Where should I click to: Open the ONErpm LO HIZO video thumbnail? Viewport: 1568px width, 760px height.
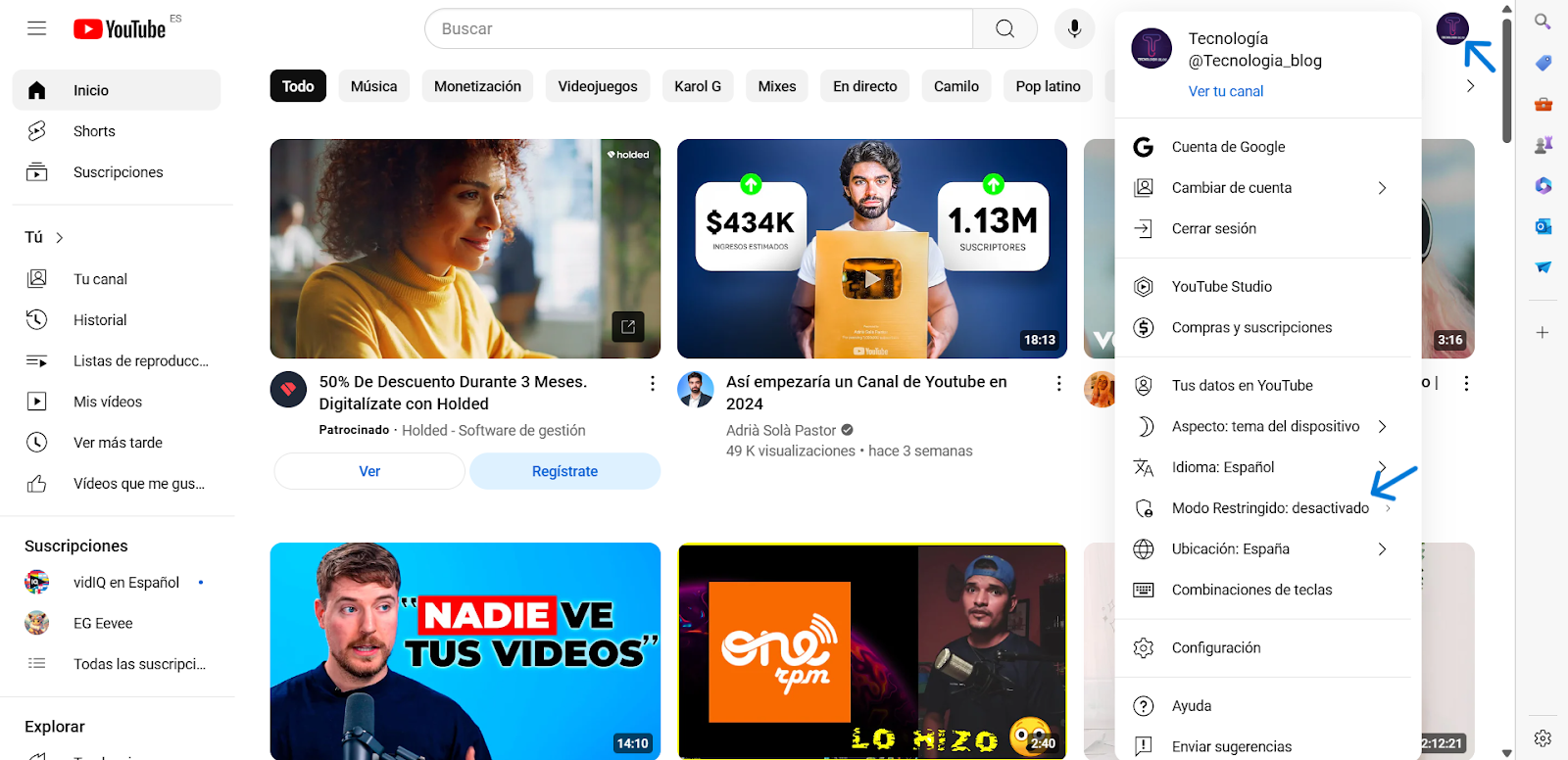[x=872, y=651]
